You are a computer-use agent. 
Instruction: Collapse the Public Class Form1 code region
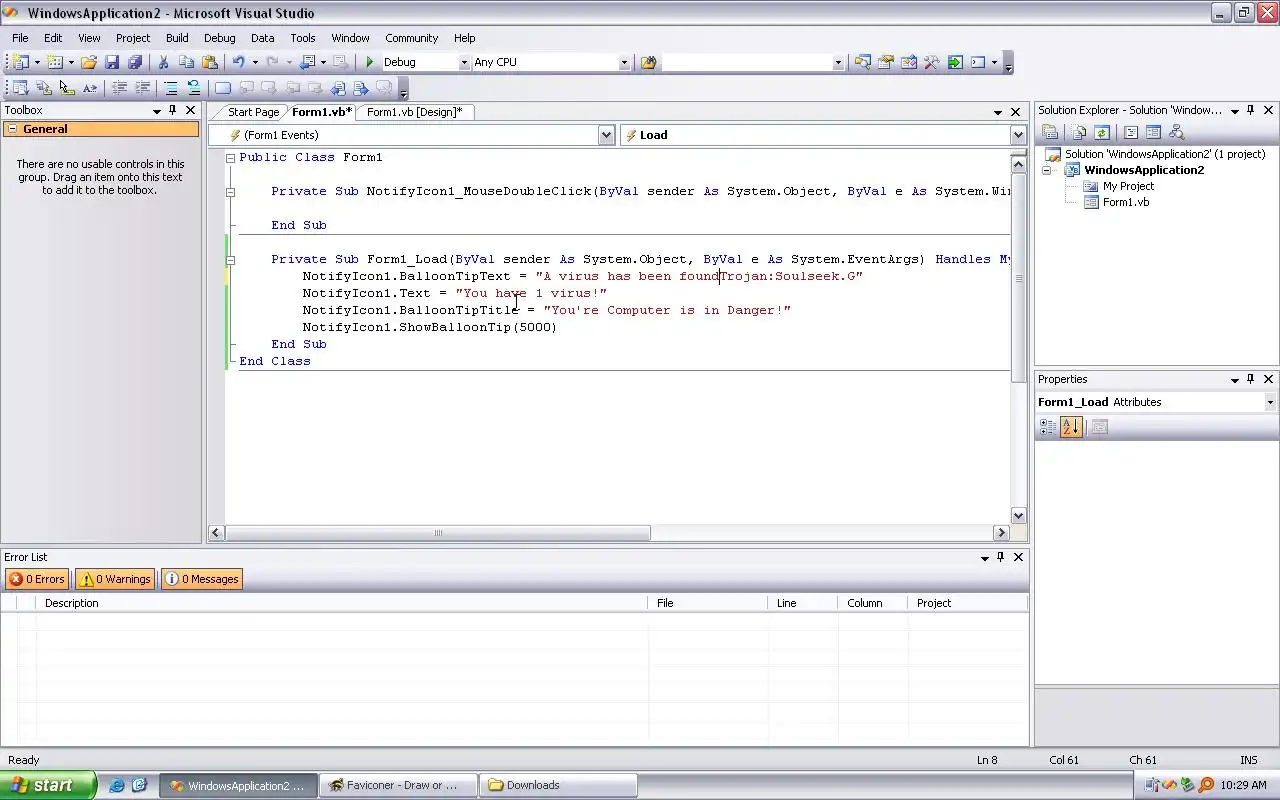pyautogui.click(x=230, y=158)
